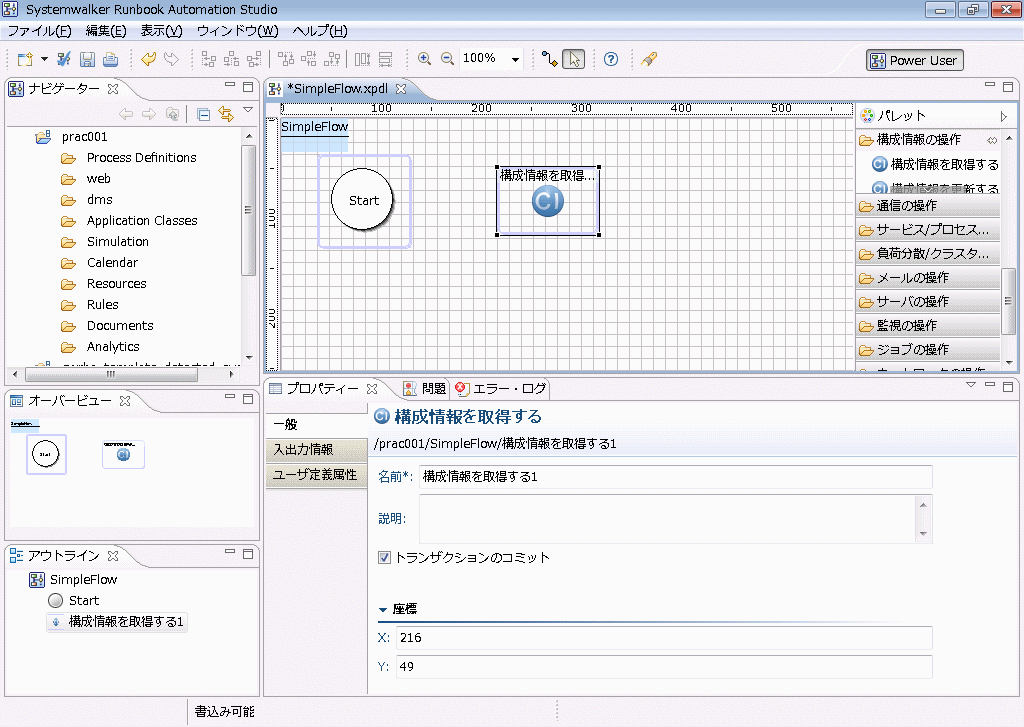1024x727 pixels.
Task: Open the 表示(V) menu
Action: pos(161,31)
